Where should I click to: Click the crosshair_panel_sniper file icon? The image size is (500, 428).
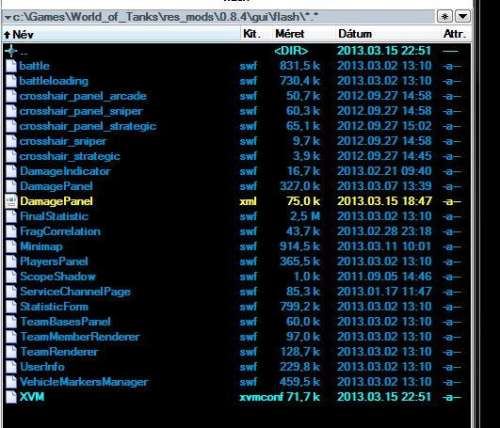[x=11, y=111]
